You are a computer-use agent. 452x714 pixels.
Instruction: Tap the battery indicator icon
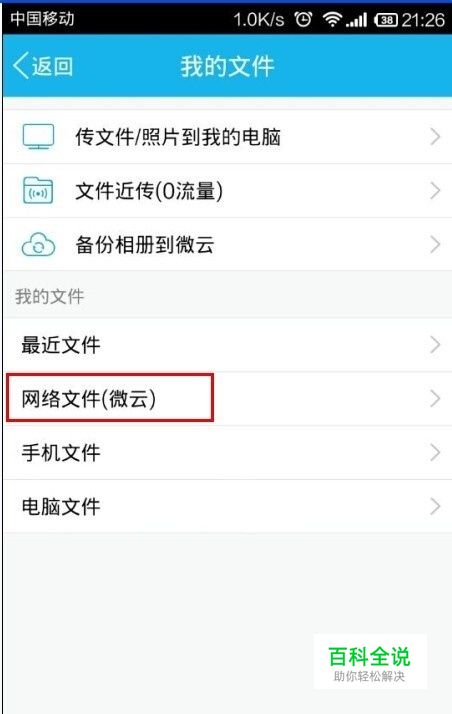click(x=386, y=20)
